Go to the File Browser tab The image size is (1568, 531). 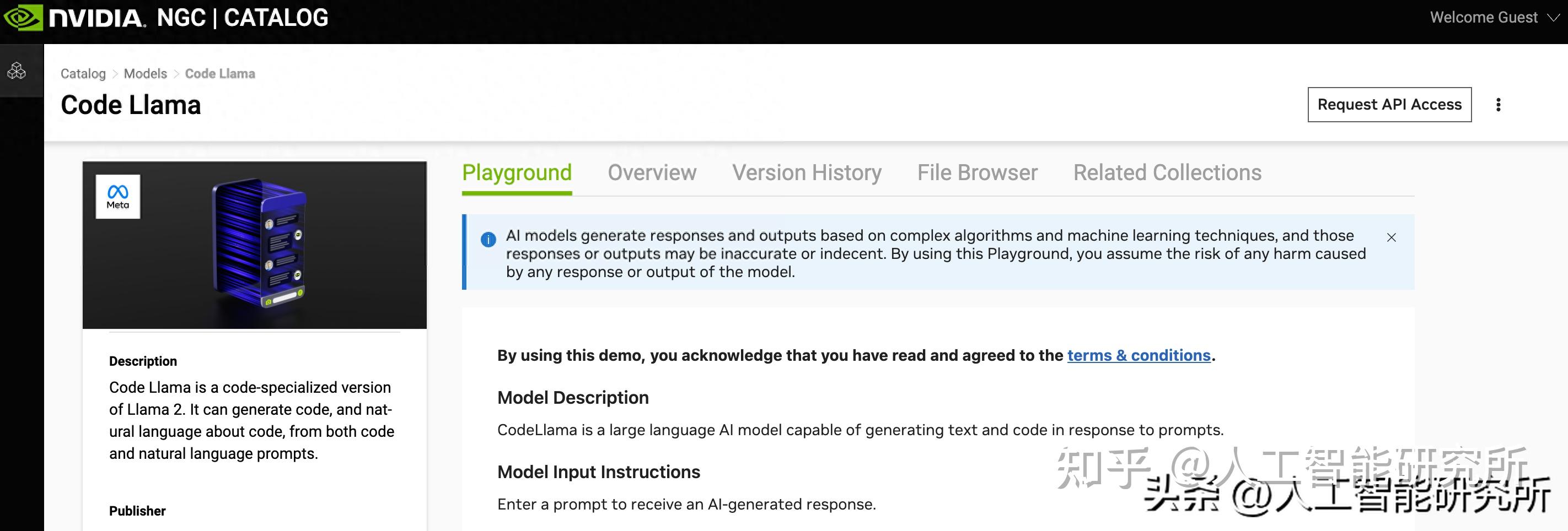(977, 174)
